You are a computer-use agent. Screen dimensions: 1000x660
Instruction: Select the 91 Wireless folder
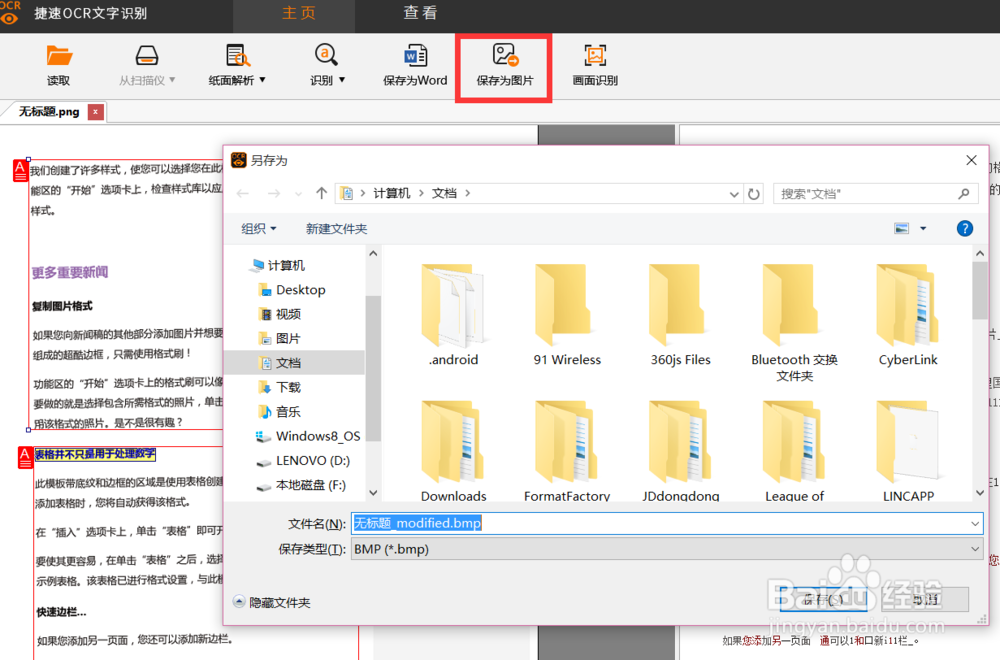click(x=567, y=315)
